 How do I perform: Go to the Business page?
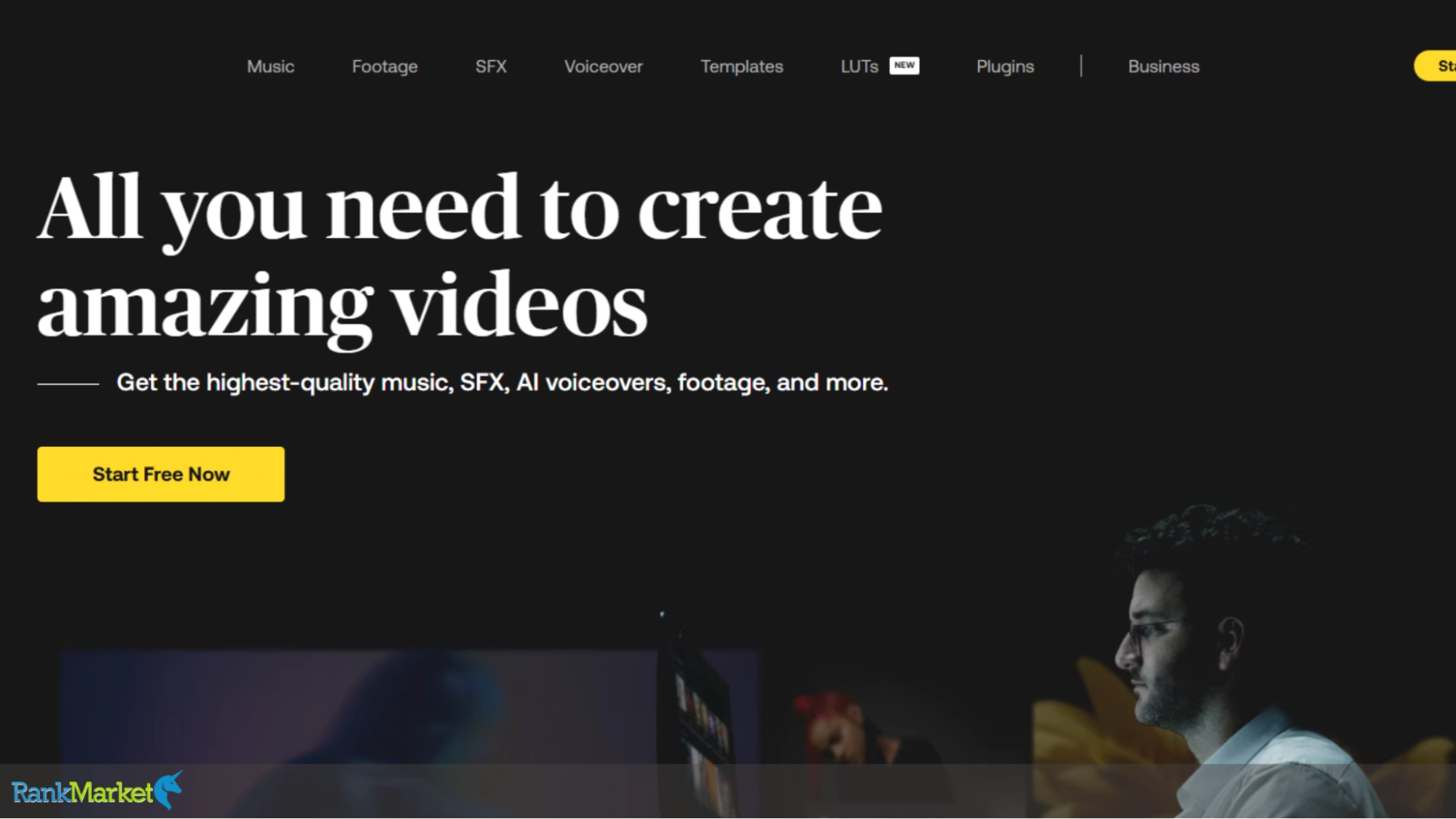click(1163, 66)
